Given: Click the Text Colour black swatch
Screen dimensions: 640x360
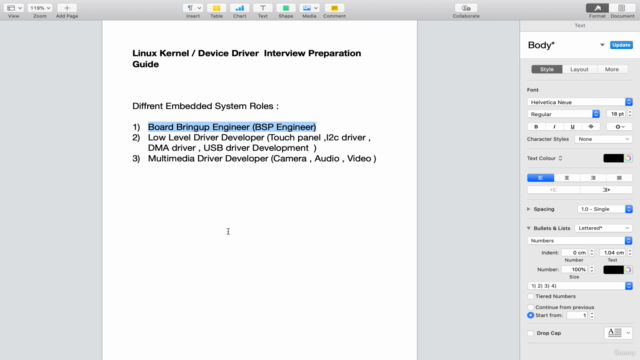Looking at the screenshot, I should coord(613,158).
